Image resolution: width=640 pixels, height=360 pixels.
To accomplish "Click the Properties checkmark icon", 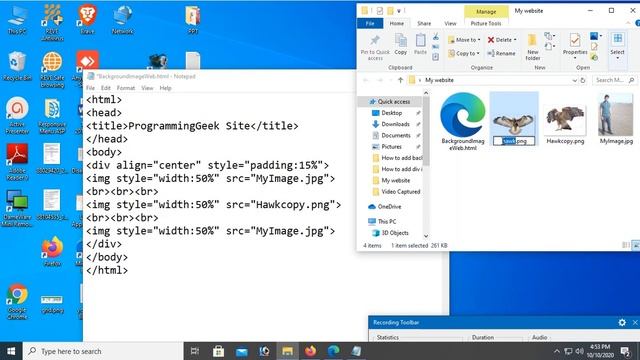I will tap(575, 40).
